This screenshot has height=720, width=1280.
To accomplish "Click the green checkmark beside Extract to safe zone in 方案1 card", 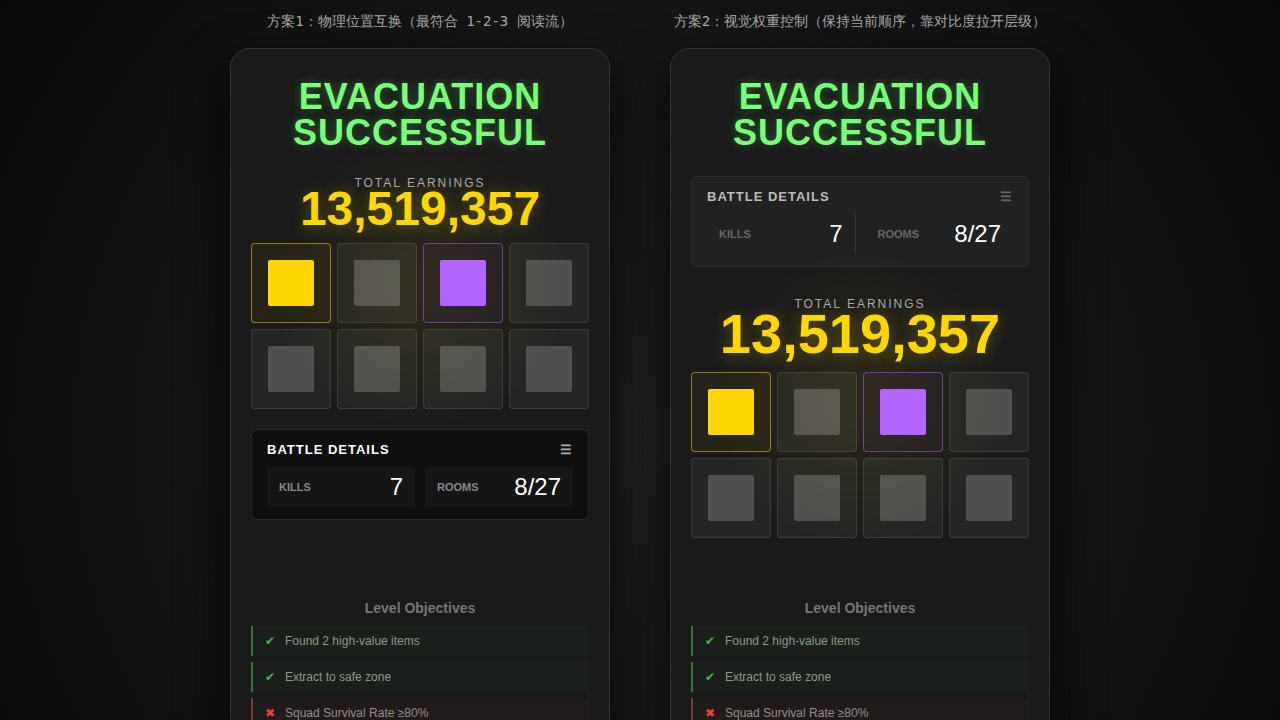I will [270, 677].
